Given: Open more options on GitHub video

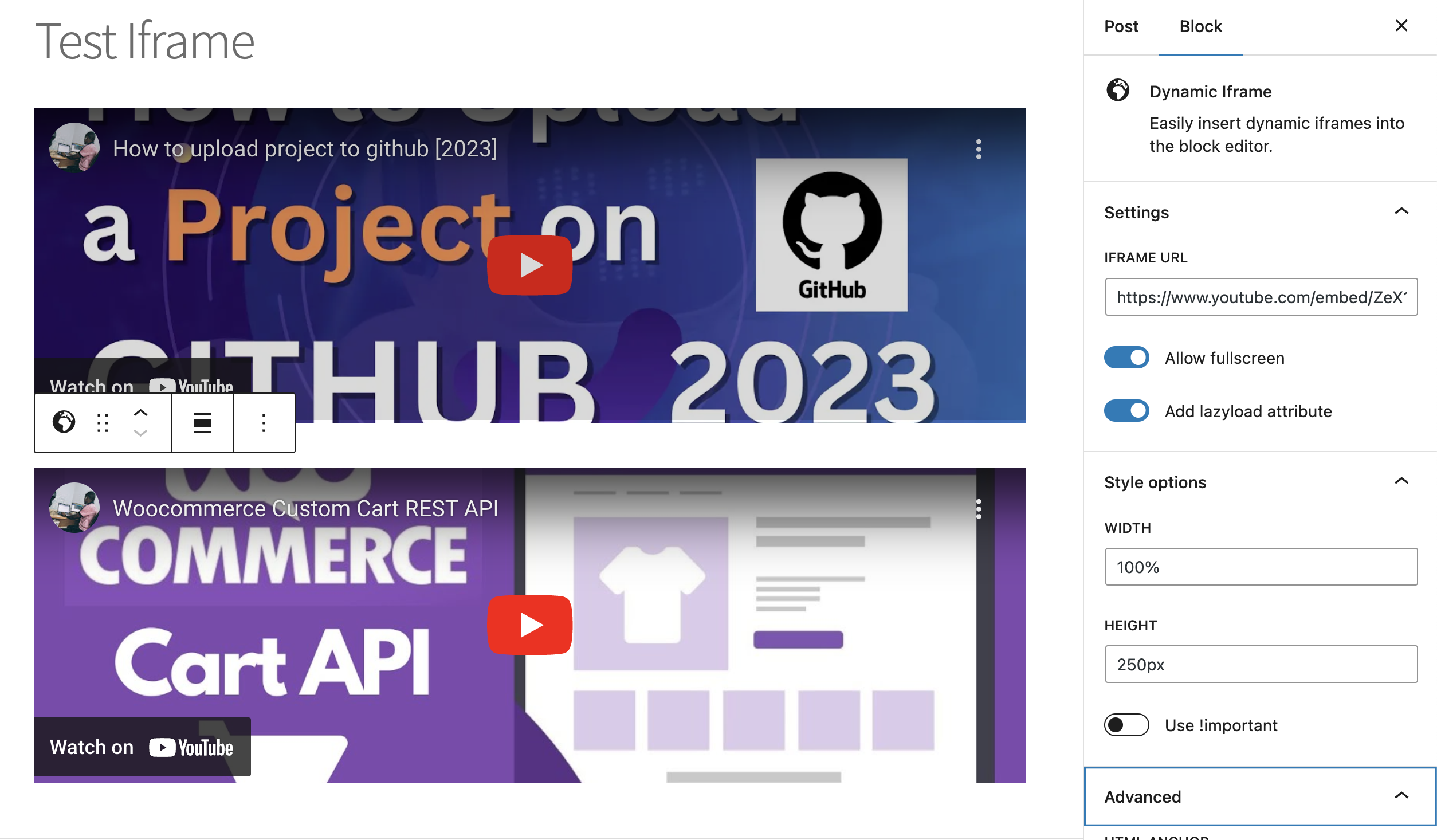Looking at the screenshot, I should coord(979,149).
